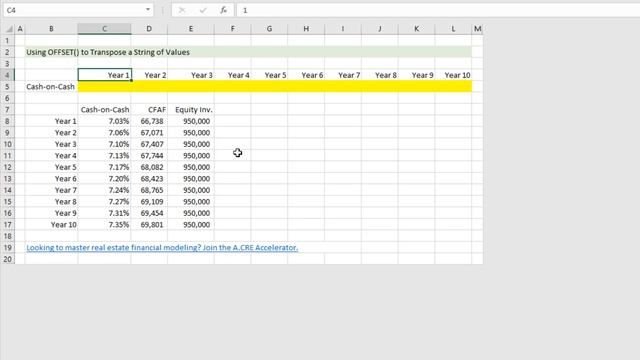Viewport: 640px width, 360px height.
Task: Click the 'Equity Inv.' column header cell
Action: tap(191, 110)
